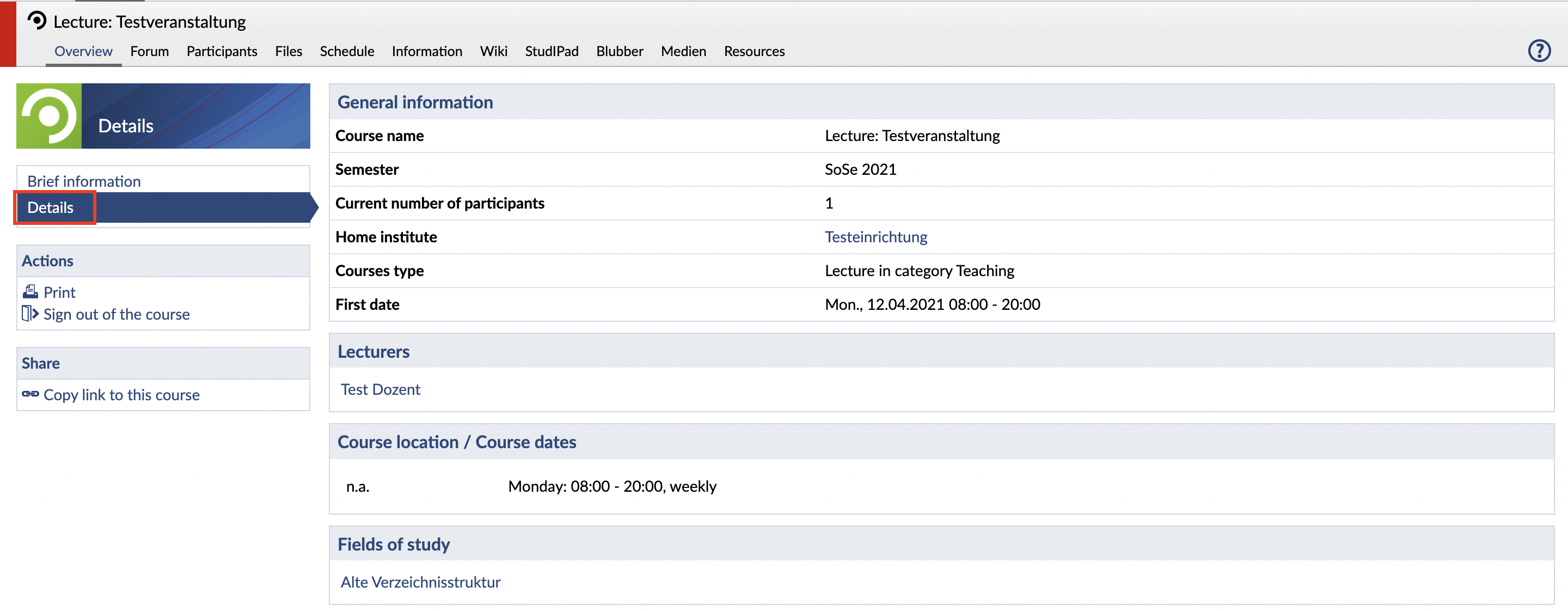
Task: Select the Details sidebar item
Action: click(51, 207)
